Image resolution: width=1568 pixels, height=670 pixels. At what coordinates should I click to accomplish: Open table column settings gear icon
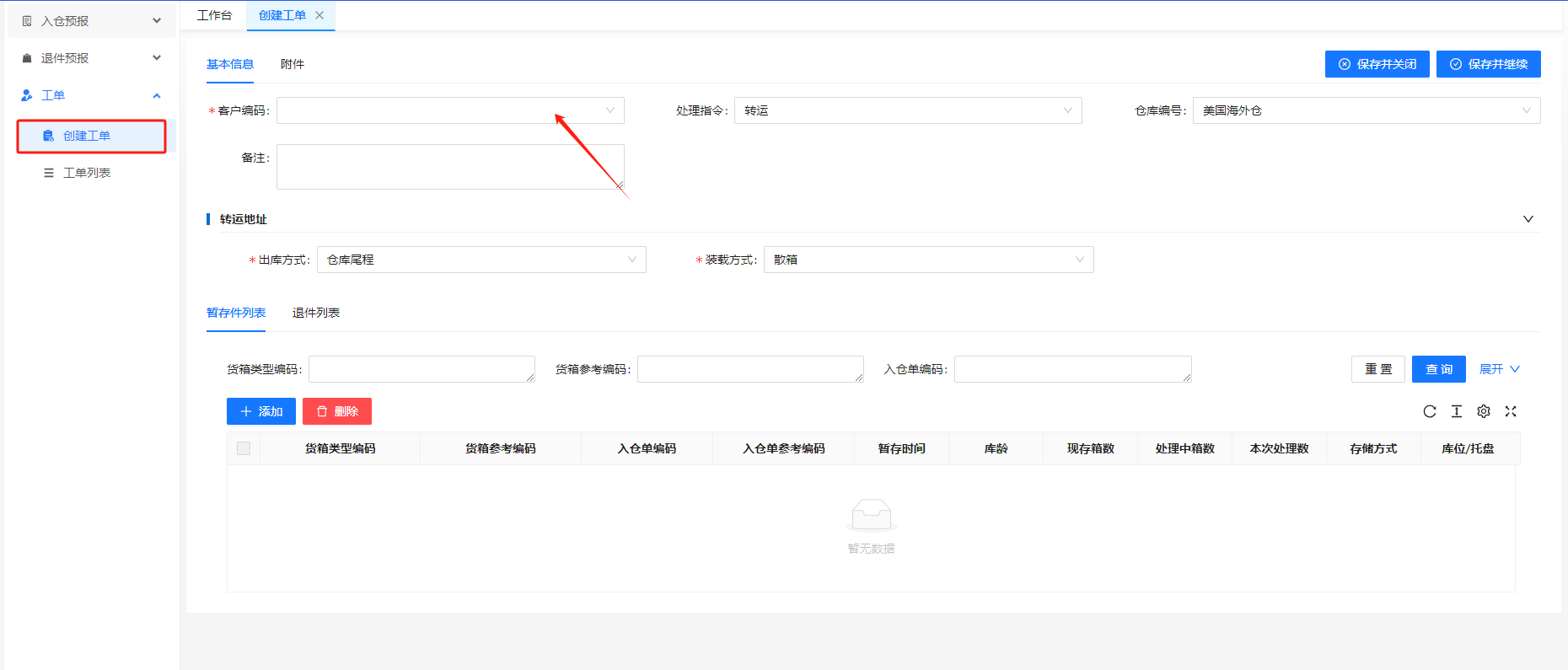[x=1484, y=411]
